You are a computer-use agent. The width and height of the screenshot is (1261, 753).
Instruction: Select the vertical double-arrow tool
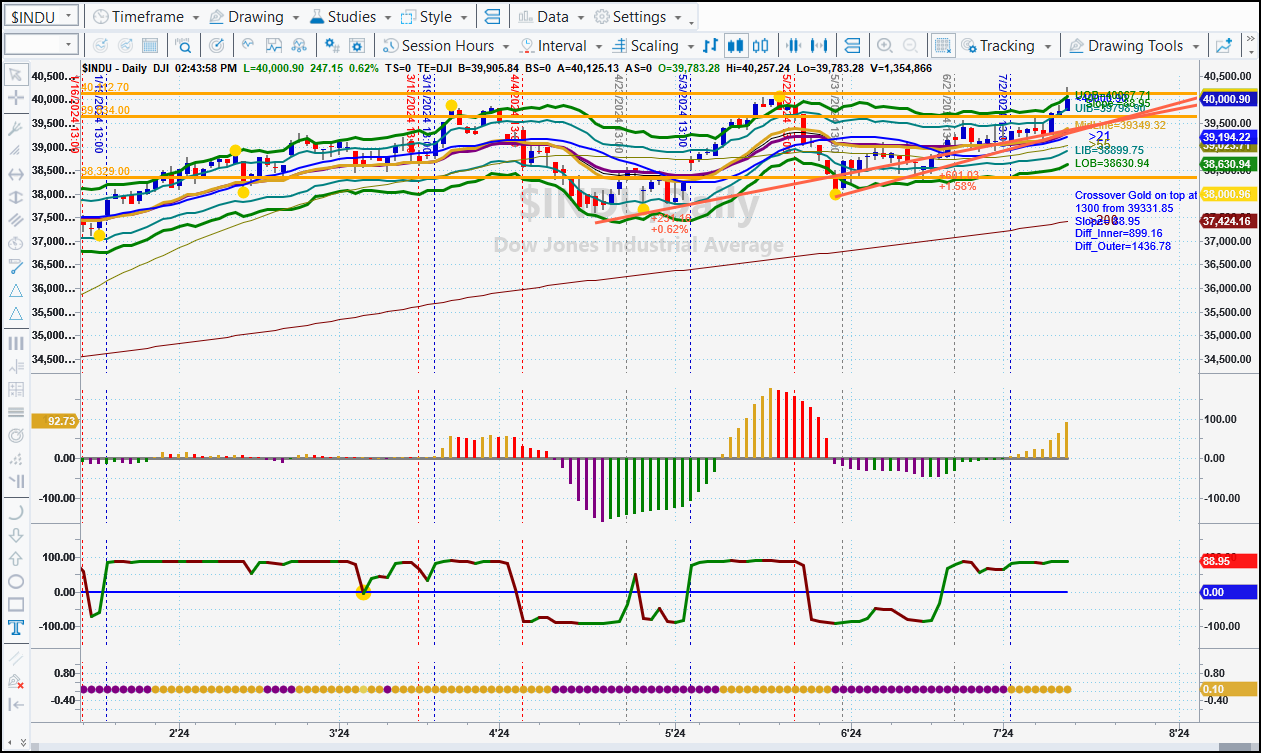pos(15,197)
